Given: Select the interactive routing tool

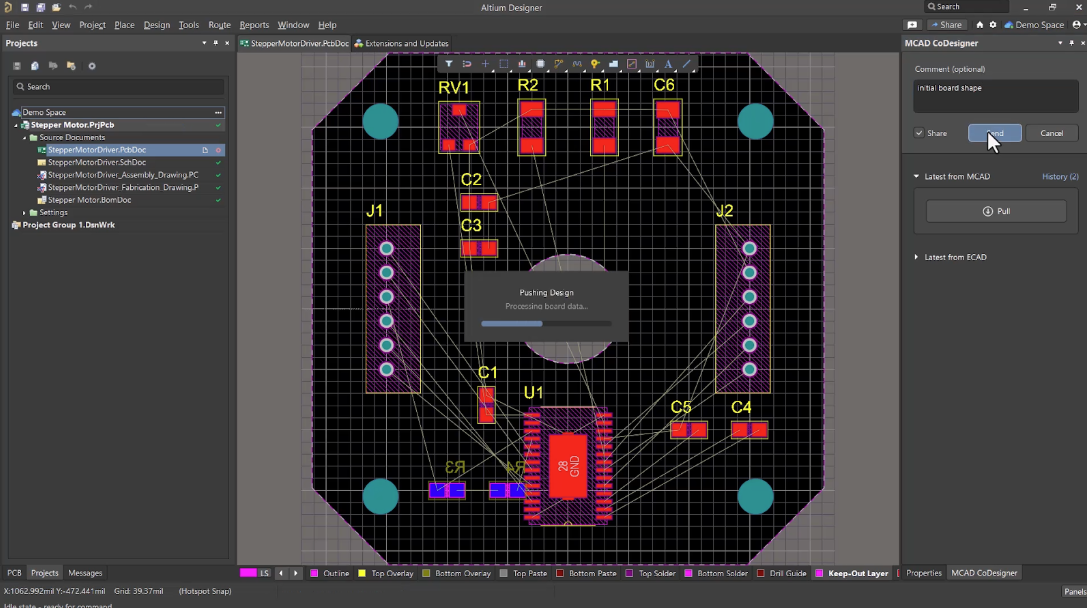Looking at the screenshot, I should [559, 64].
